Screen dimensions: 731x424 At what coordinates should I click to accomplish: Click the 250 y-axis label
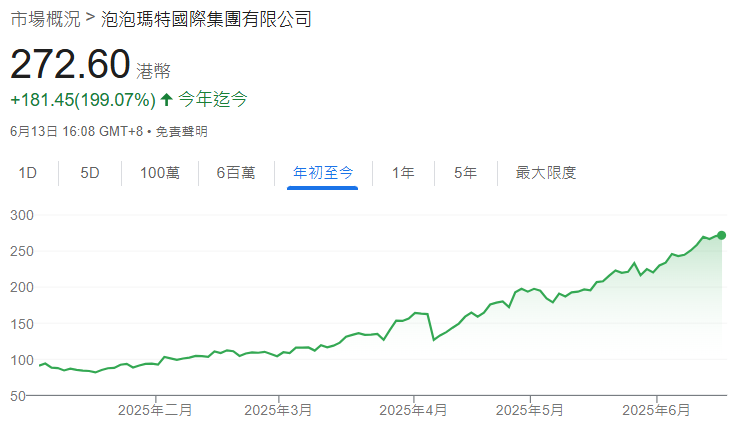click(x=22, y=251)
